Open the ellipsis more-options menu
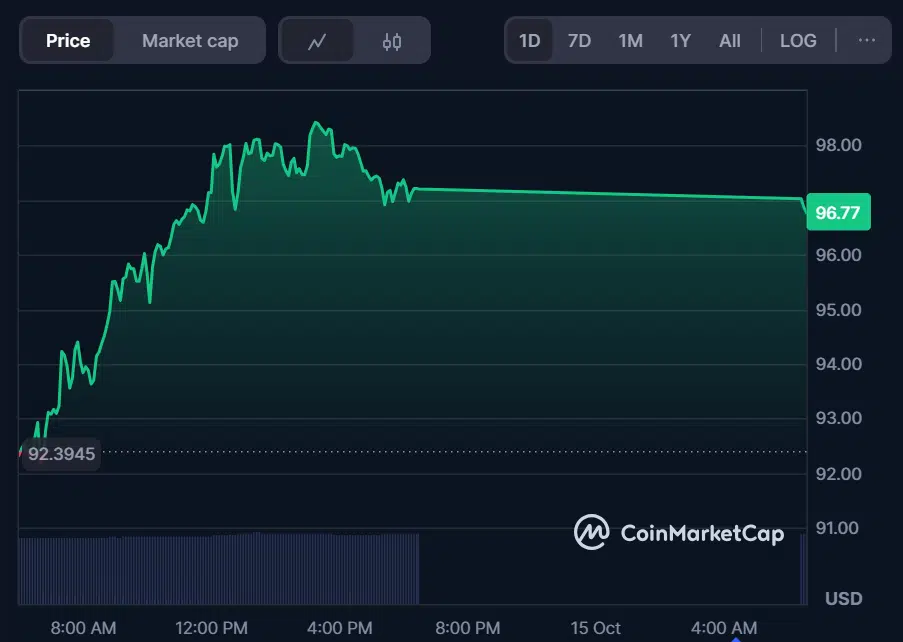Screen dimensions: 903x642 point(866,40)
